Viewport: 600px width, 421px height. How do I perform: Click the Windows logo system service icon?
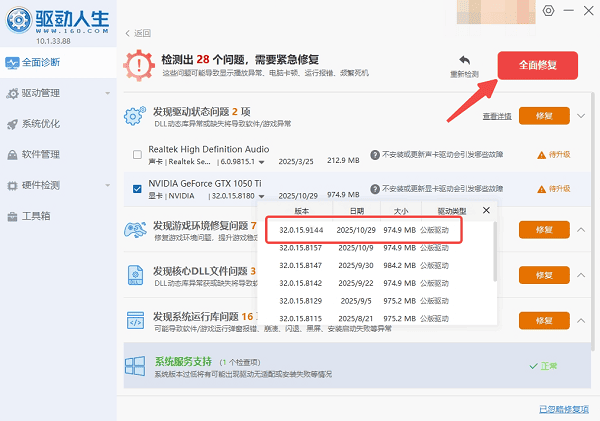[135, 366]
